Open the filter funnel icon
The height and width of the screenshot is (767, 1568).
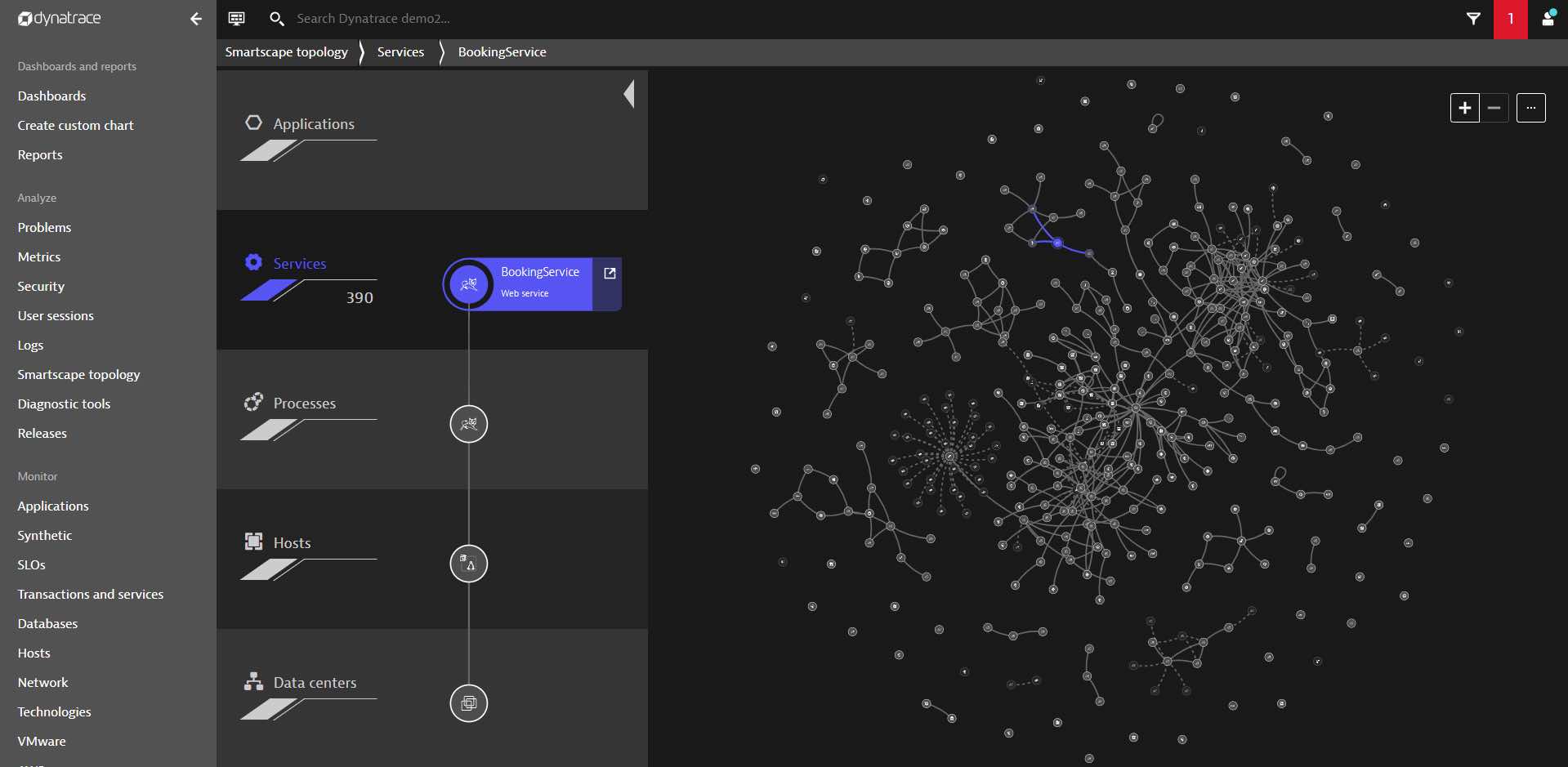click(1473, 19)
